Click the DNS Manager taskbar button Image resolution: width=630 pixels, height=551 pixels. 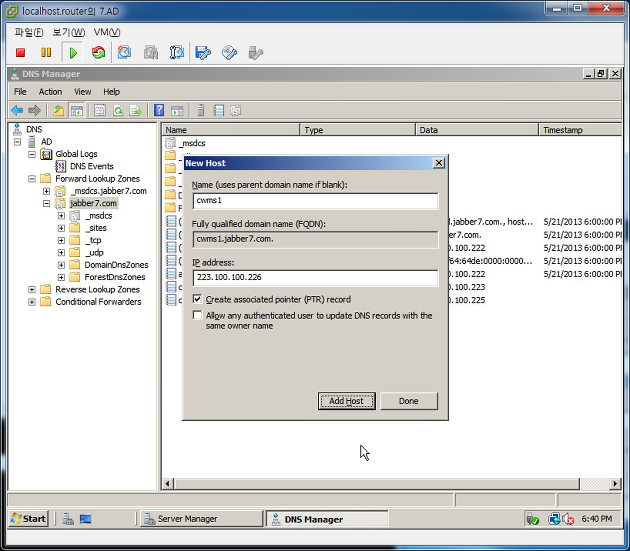point(327,519)
